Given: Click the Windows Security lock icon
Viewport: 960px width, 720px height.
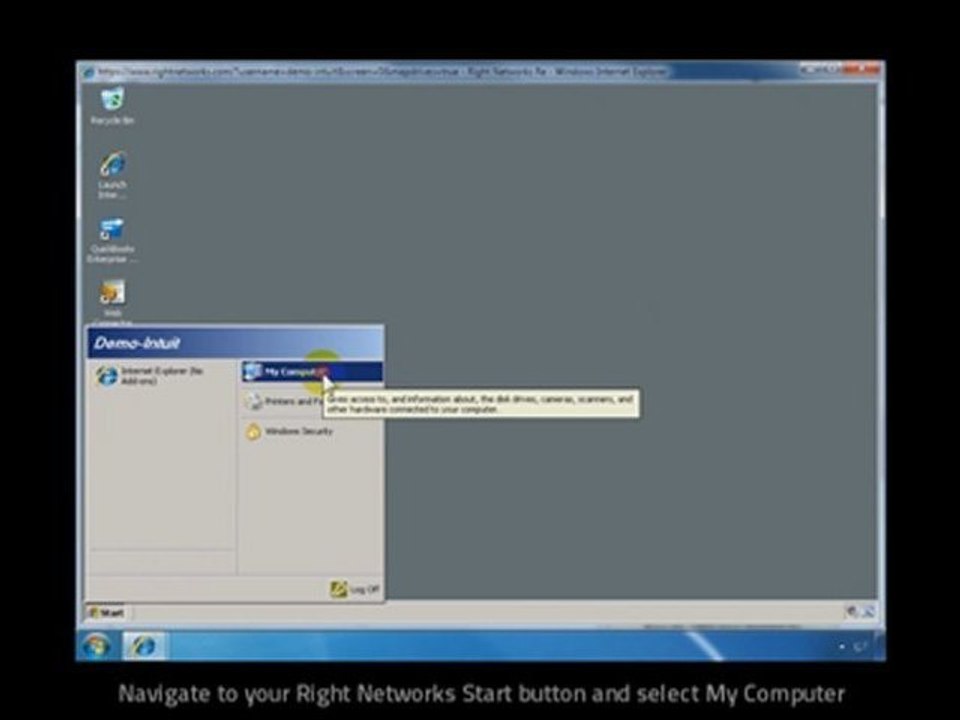Looking at the screenshot, I should pos(253,432).
